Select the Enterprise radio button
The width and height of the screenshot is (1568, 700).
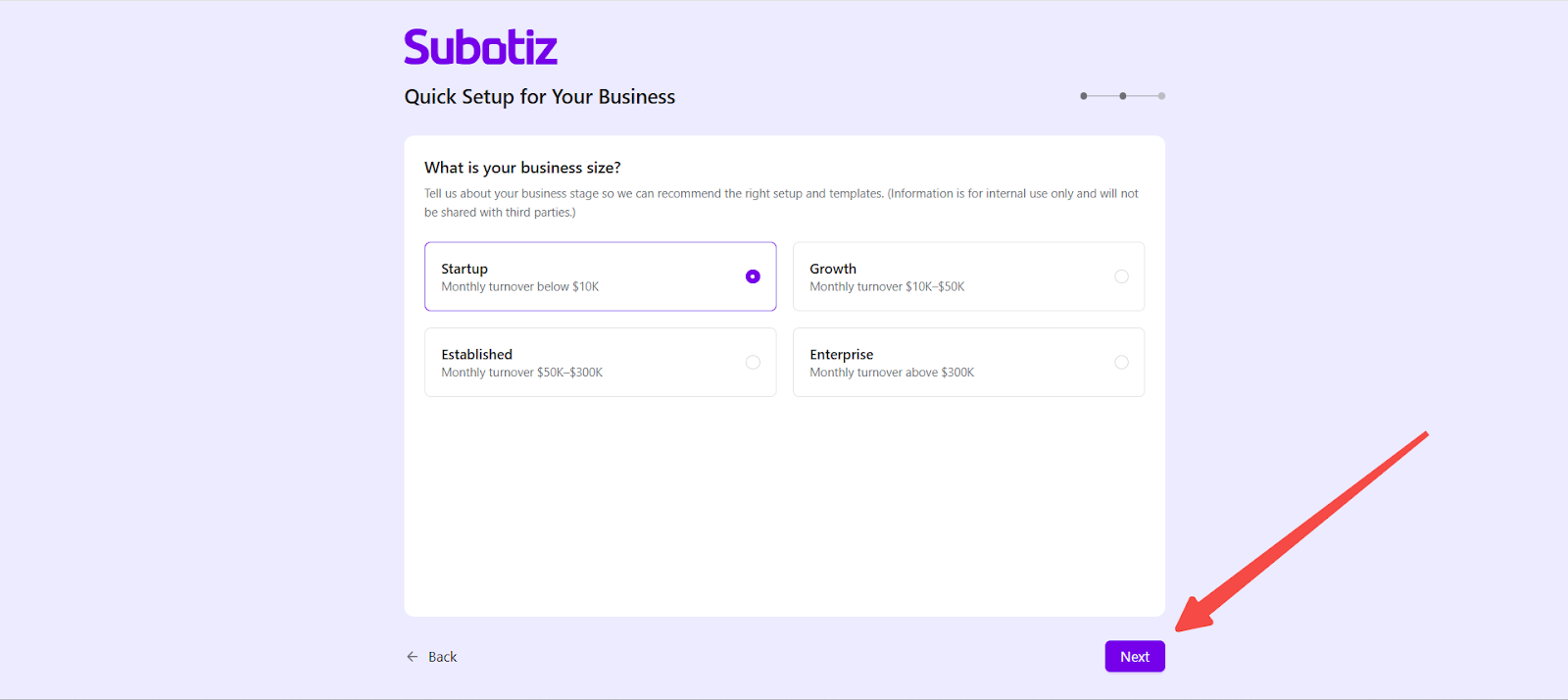pos(1121,363)
